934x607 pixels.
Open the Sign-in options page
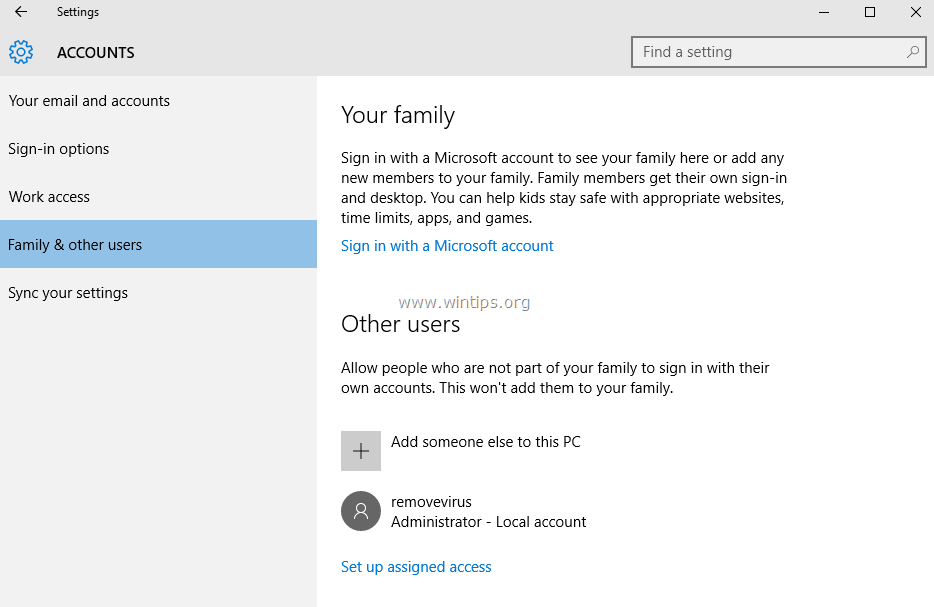point(58,148)
